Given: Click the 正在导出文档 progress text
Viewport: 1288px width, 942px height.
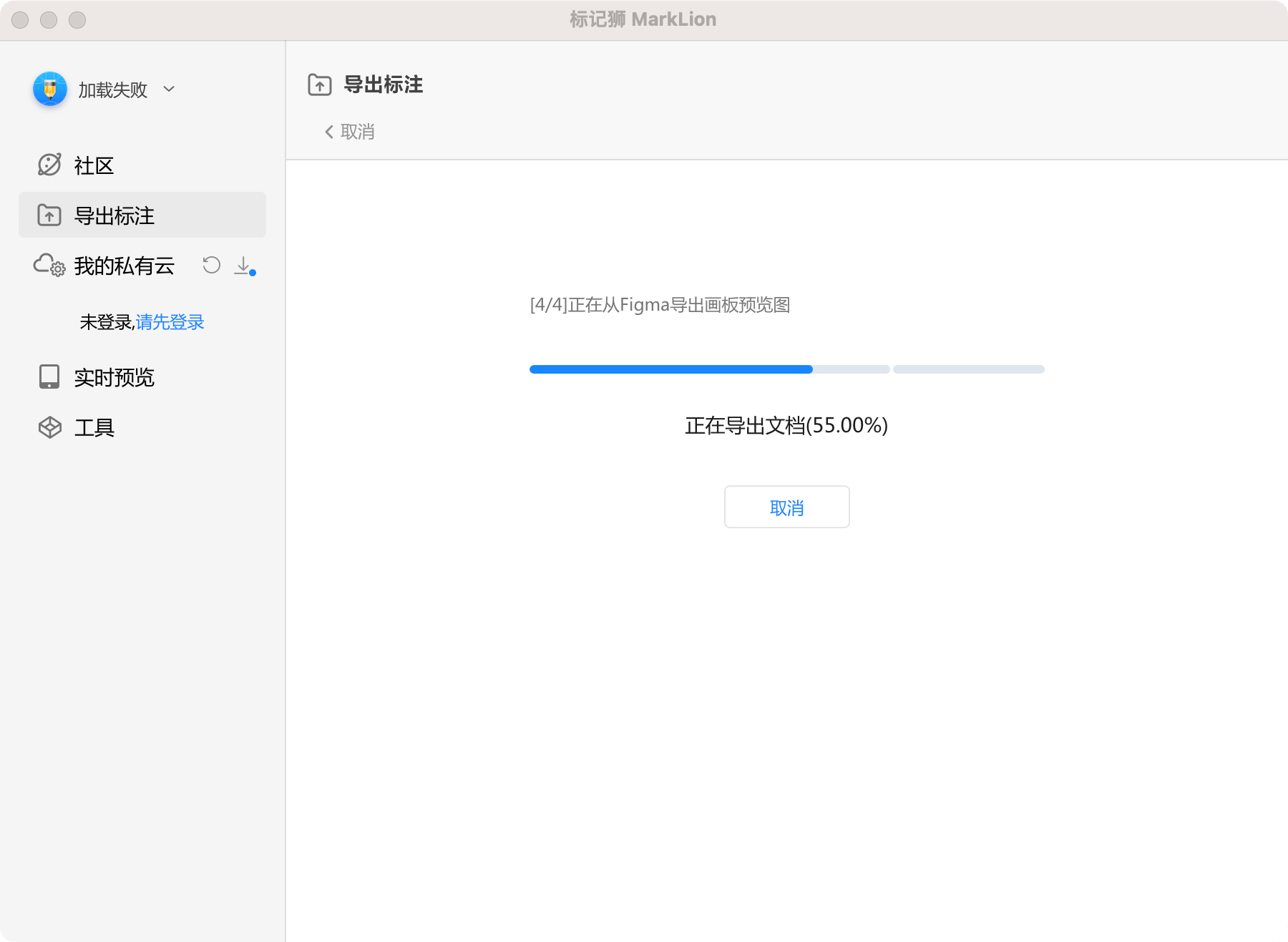Looking at the screenshot, I should pos(786,426).
